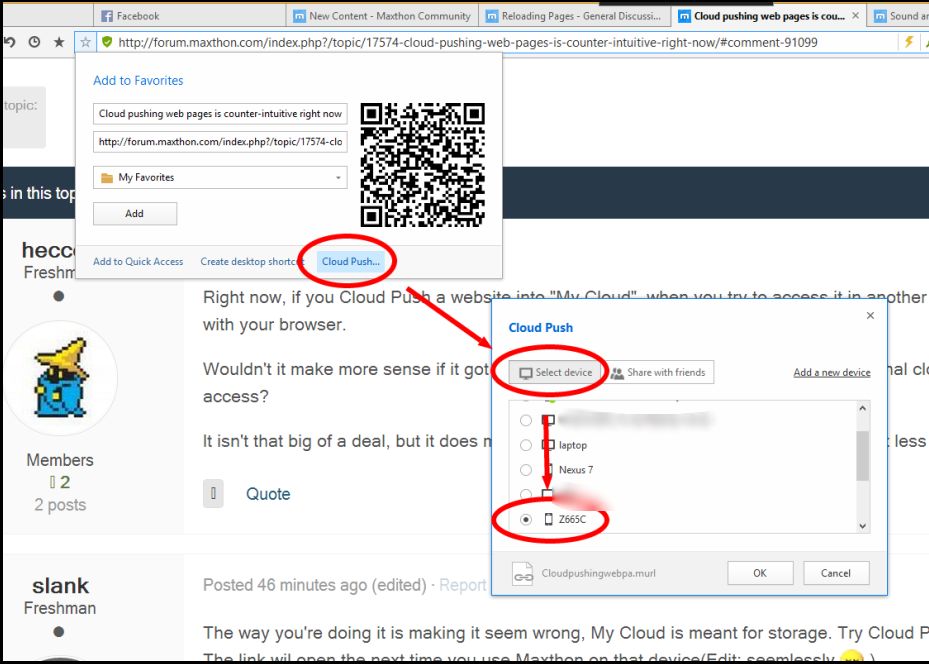
Task: Click the Create desktop shortcut link
Action: pyautogui.click(x=250, y=261)
